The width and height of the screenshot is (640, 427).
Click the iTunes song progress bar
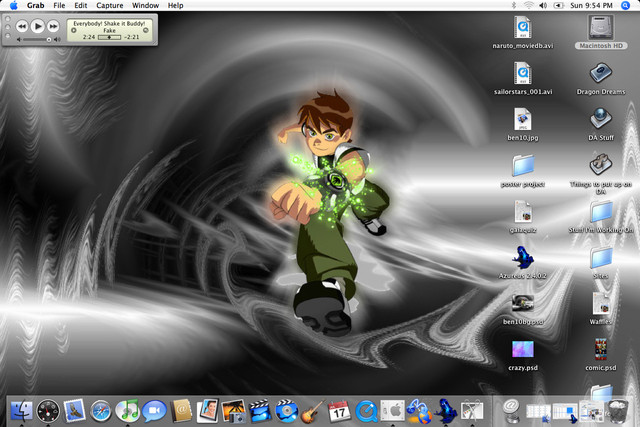click(109, 37)
